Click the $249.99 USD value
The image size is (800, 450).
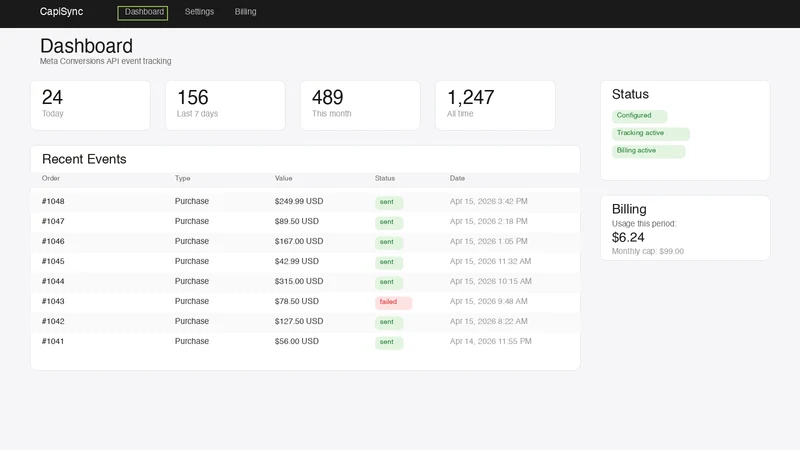(x=299, y=201)
